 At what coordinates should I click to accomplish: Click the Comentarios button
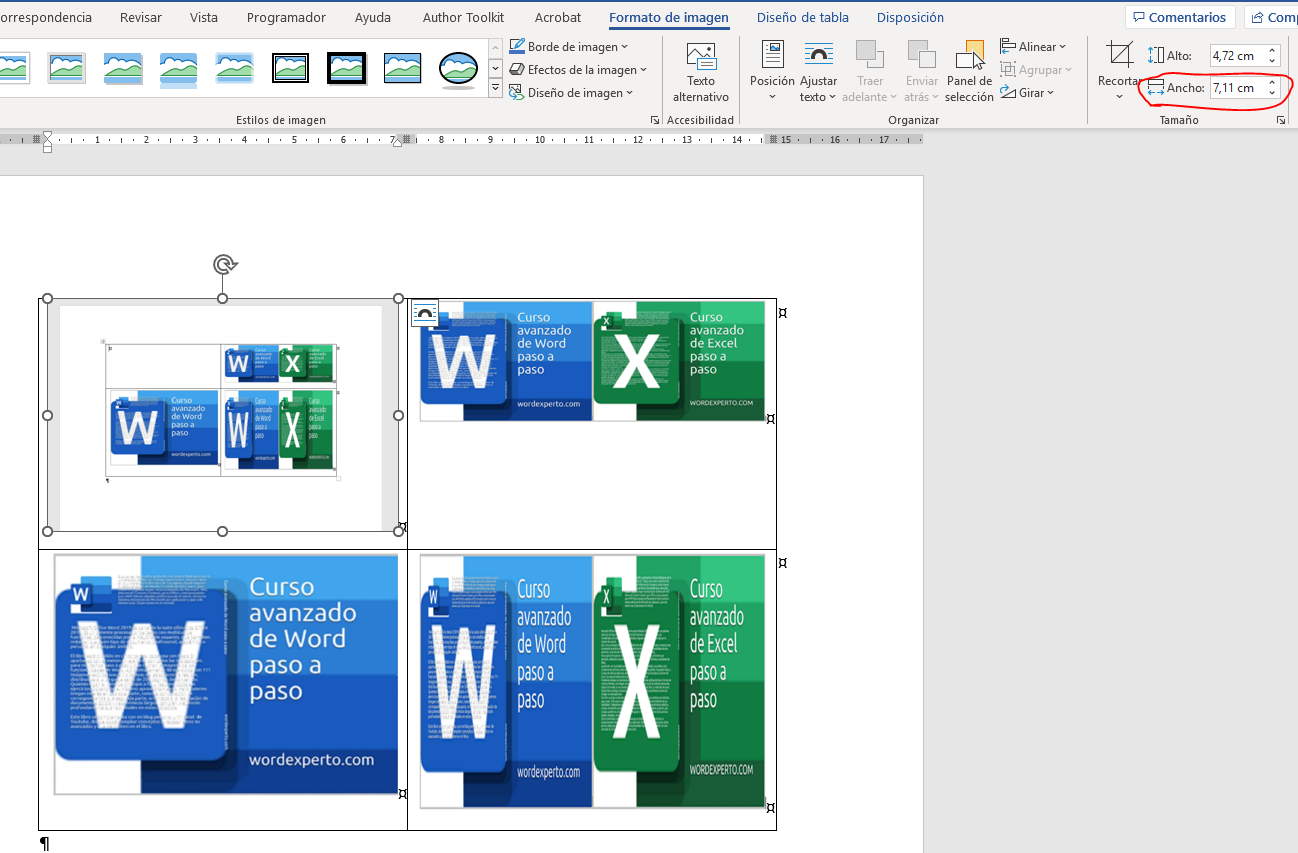1179,18
